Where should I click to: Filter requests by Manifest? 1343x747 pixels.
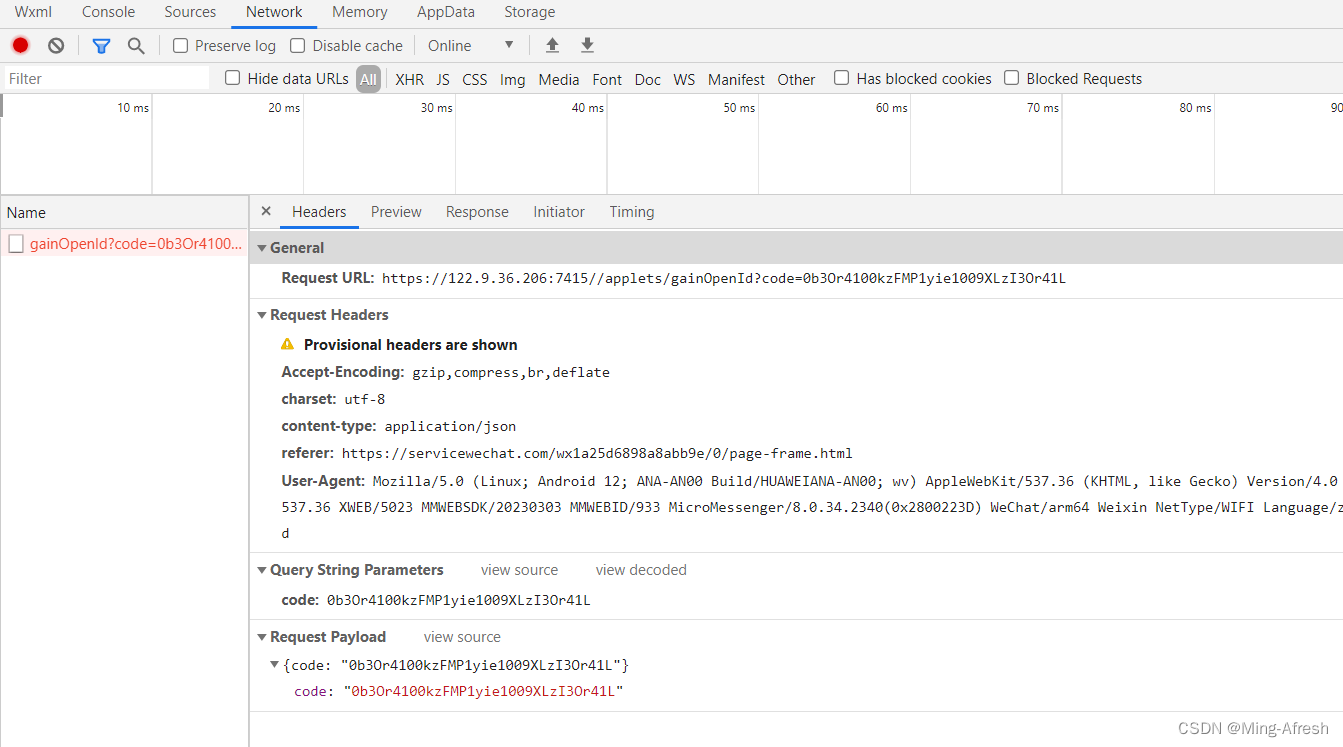tap(736, 79)
